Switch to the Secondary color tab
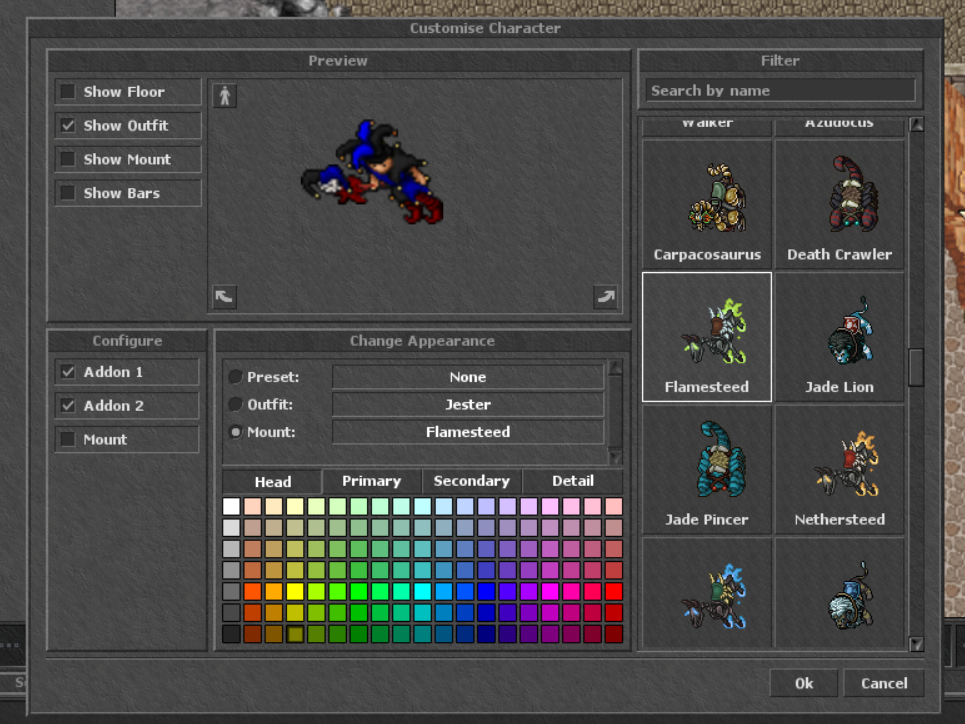The image size is (965, 724). [x=472, y=481]
